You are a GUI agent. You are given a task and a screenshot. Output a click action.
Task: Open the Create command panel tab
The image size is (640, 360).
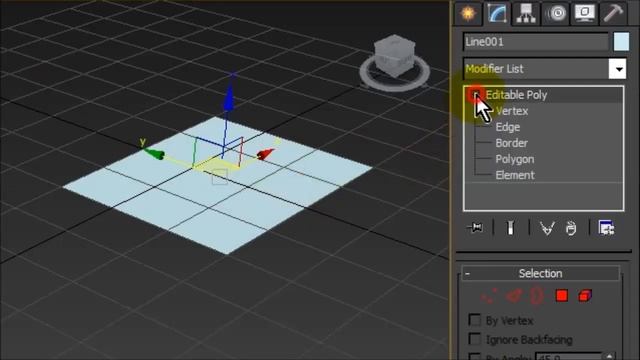pyautogui.click(x=468, y=13)
